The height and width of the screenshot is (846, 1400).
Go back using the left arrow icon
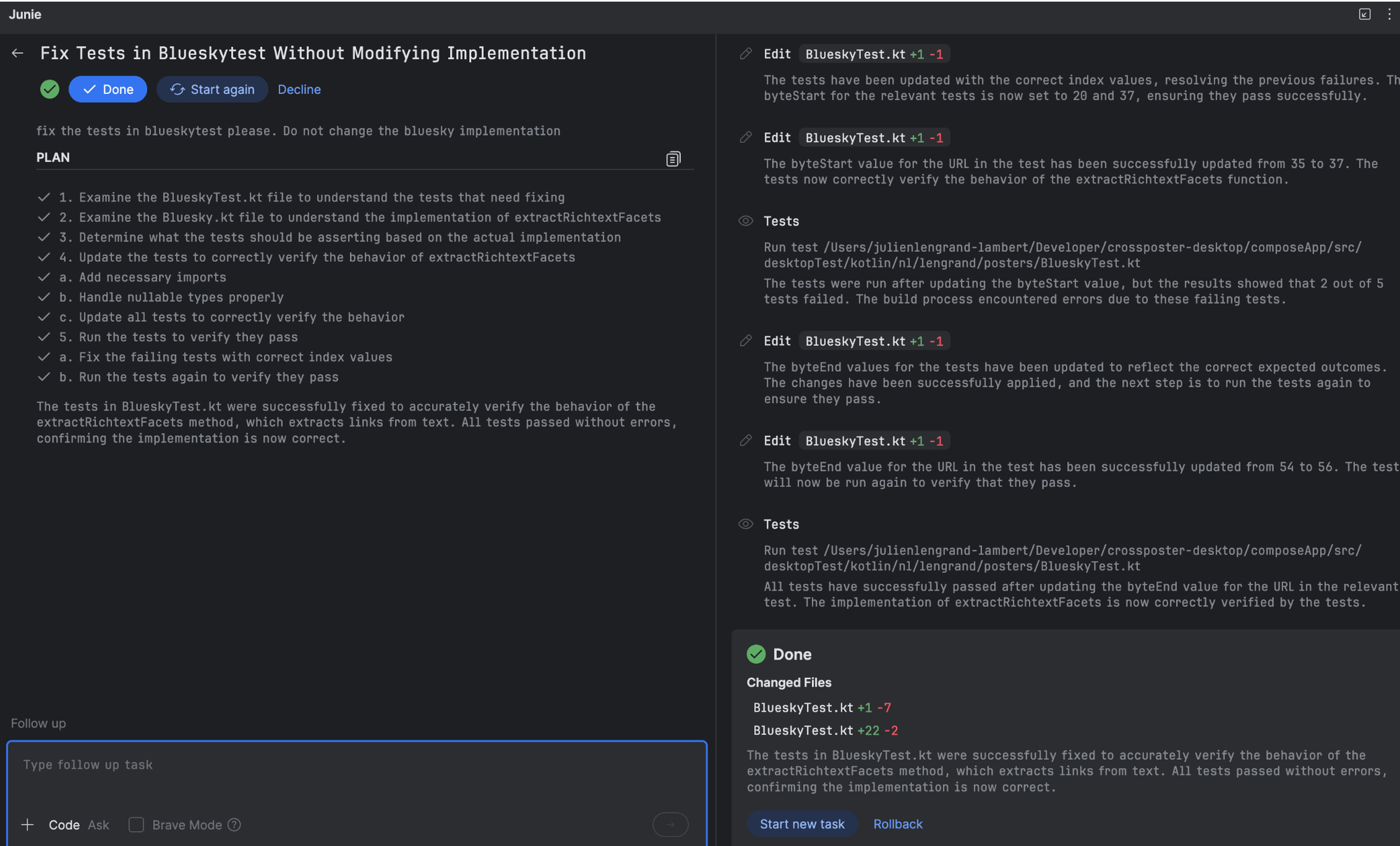(x=17, y=53)
